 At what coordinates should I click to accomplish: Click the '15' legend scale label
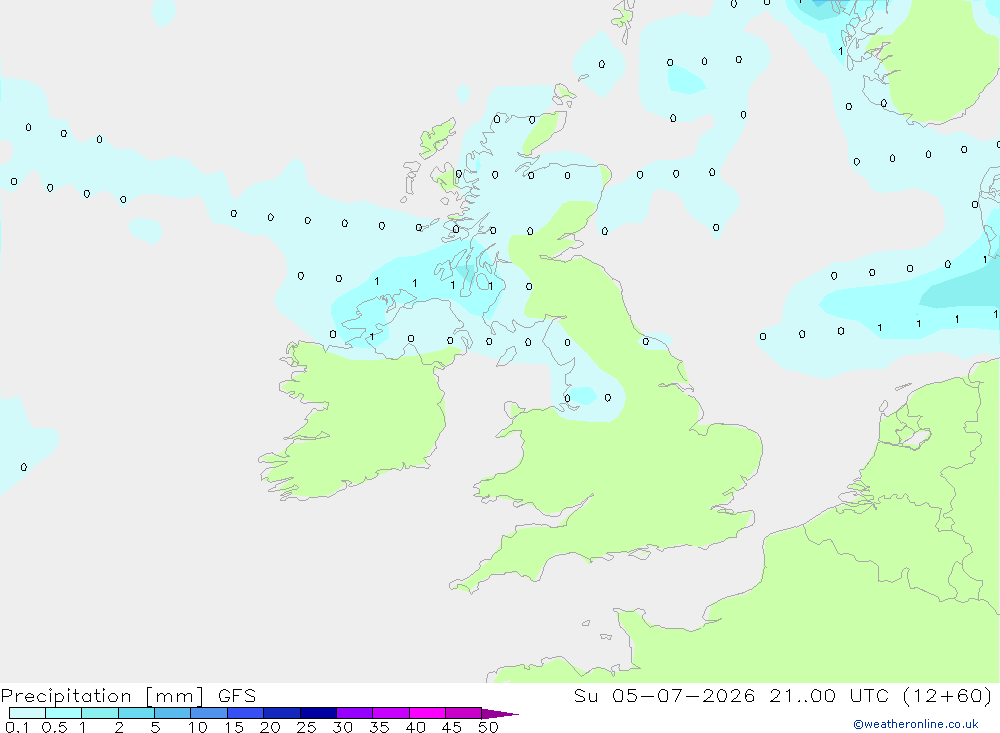pyautogui.click(x=233, y=727)
